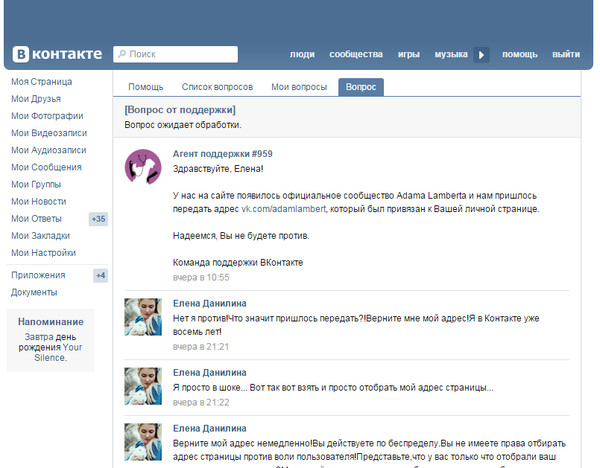
Task: Open Документы in sidebar
Action: click(34, 292)
